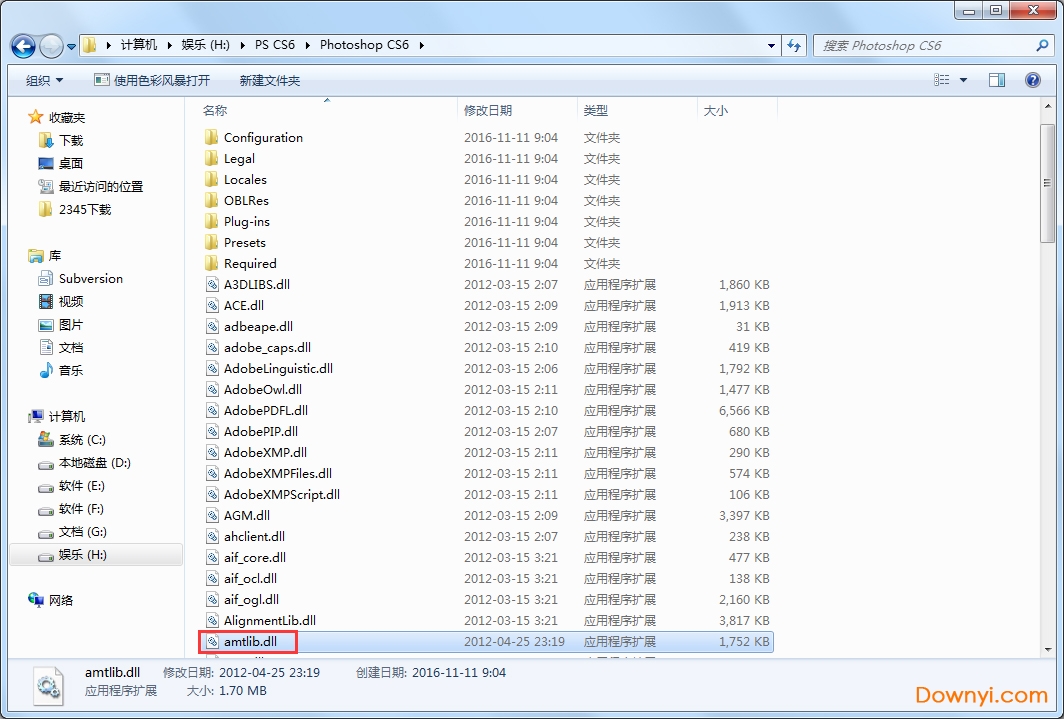Sort by 大小 column header
The height and width of the screenshot is (719, 1064).
(716, 111)
